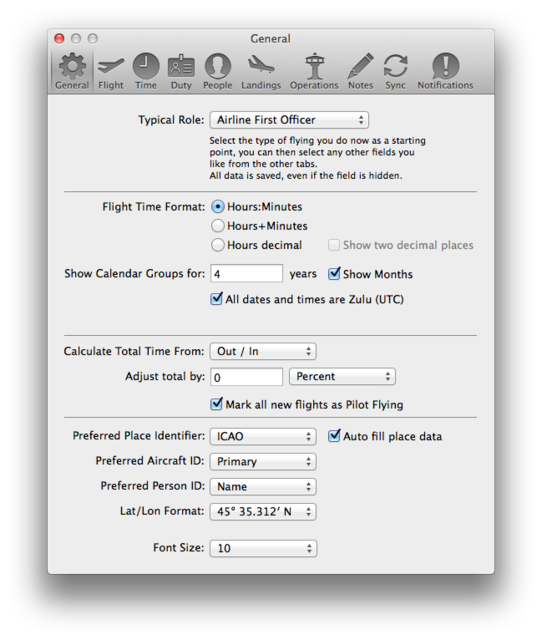Screen dimensions: 542x640
Task: Select the Hours+Minutes radio button
Action: pos(218,226)
